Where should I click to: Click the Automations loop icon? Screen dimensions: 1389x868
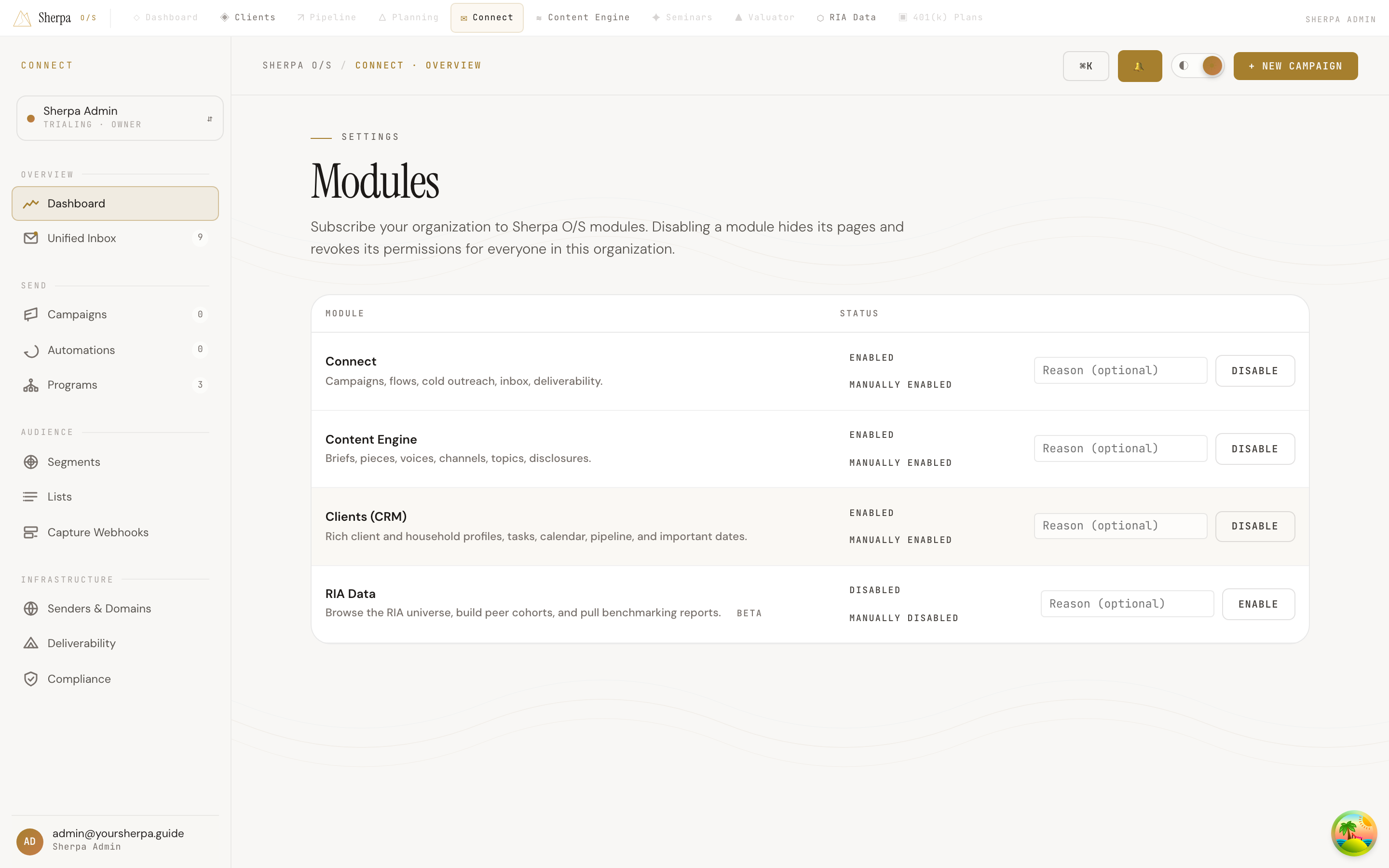tap(31, 350)
